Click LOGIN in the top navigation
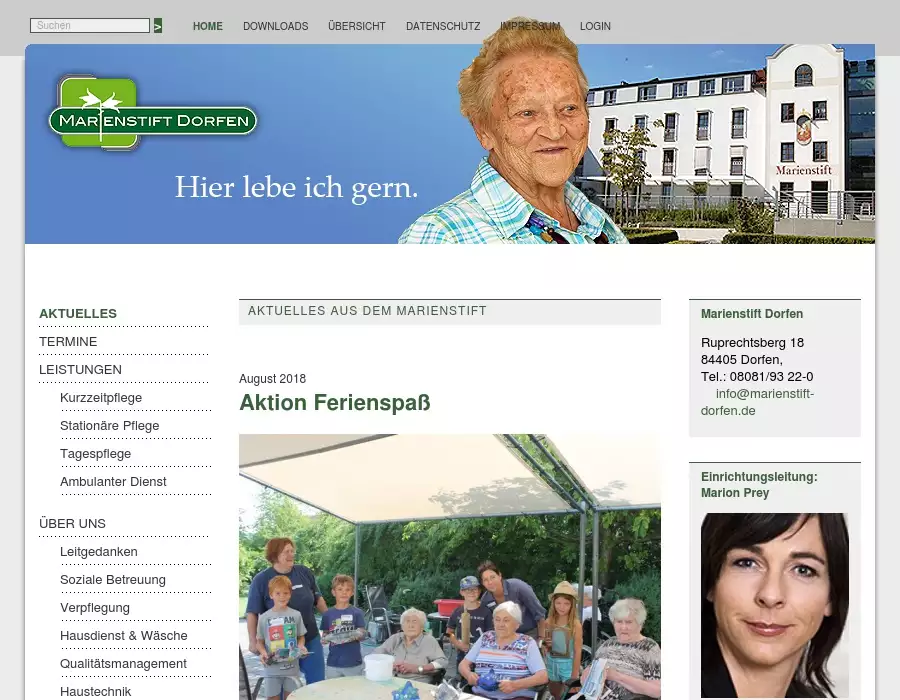Viewport: 900px width, 700px height. pyautogui.click(x=595, y=26)
